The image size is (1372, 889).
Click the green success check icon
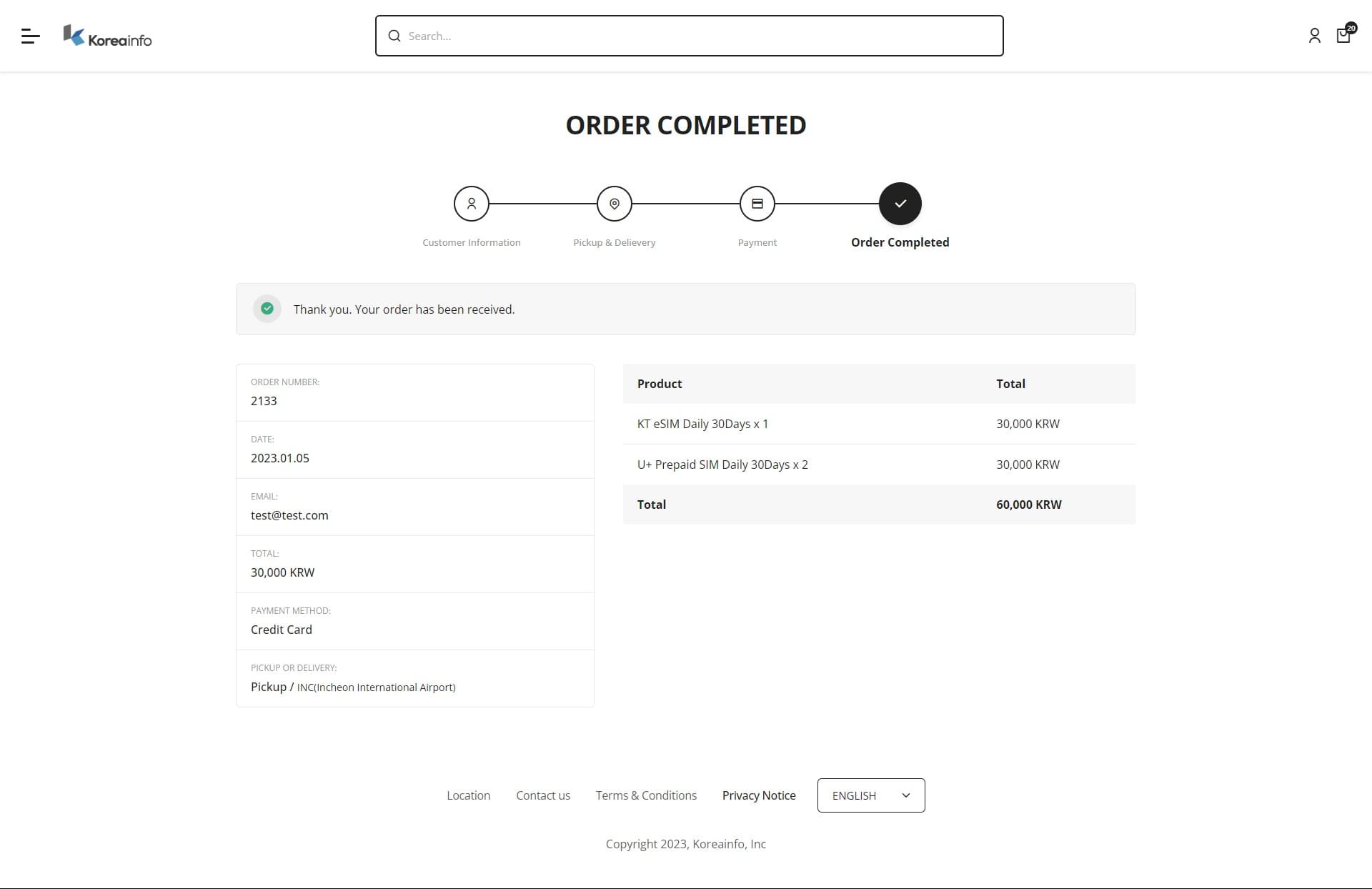pos(267,309)
